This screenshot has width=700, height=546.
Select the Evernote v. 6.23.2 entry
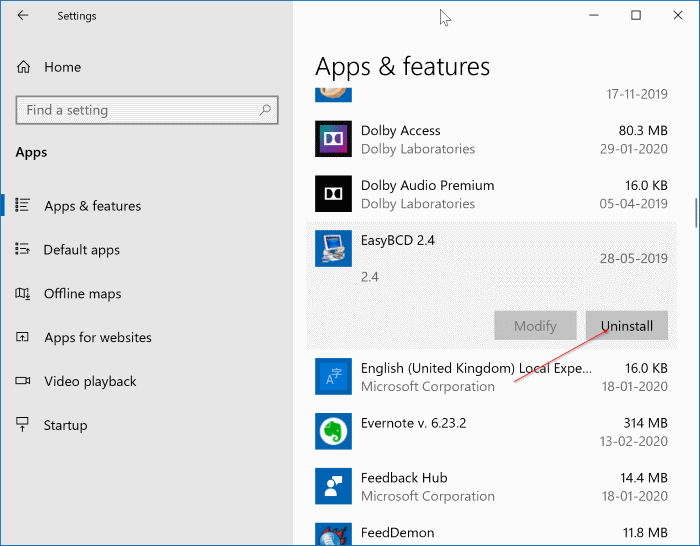pos(413,423)
